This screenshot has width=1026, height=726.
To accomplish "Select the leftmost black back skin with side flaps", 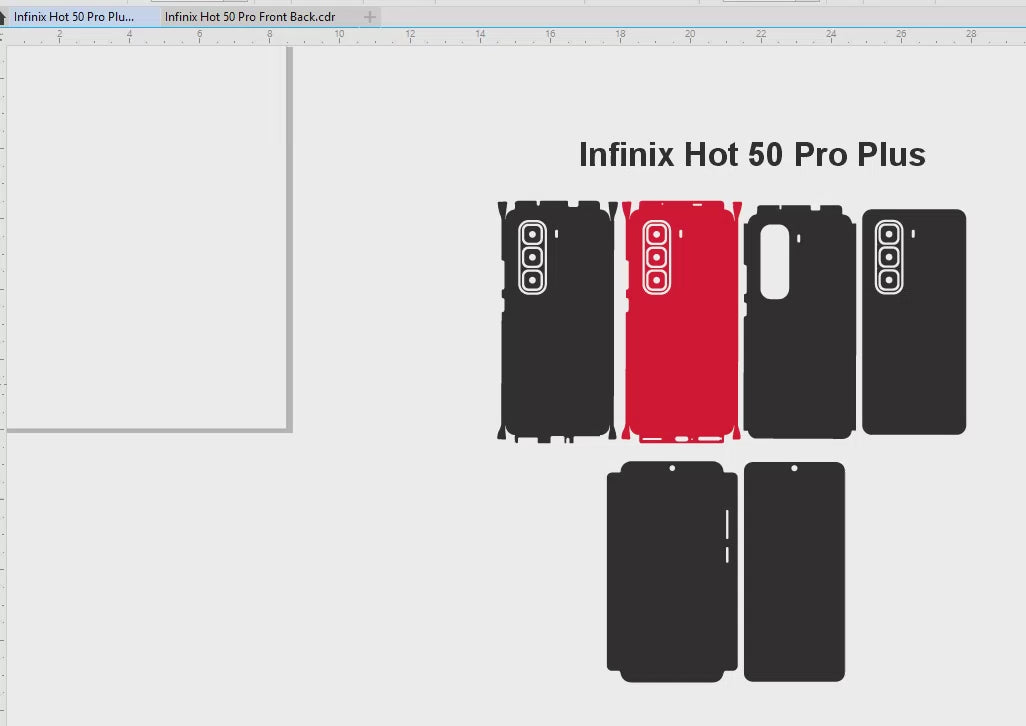I will (x=557, y=360).
